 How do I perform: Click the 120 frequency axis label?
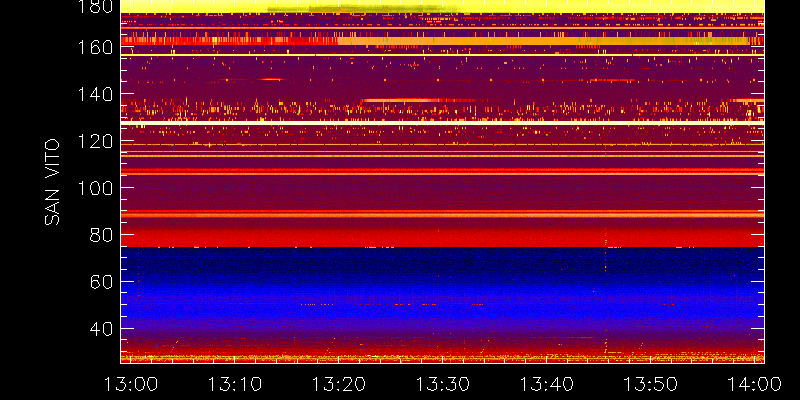[x=95, y=141]
